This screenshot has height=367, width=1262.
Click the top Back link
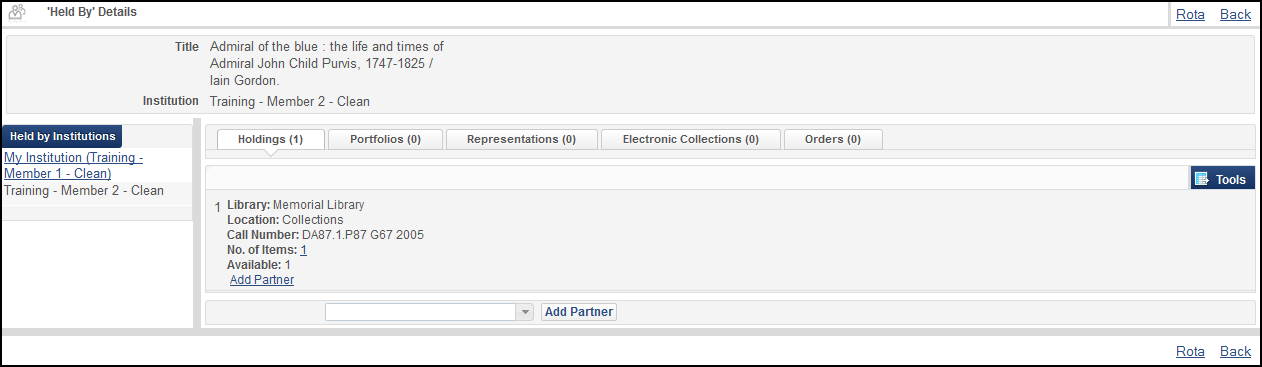point(1235,14)
